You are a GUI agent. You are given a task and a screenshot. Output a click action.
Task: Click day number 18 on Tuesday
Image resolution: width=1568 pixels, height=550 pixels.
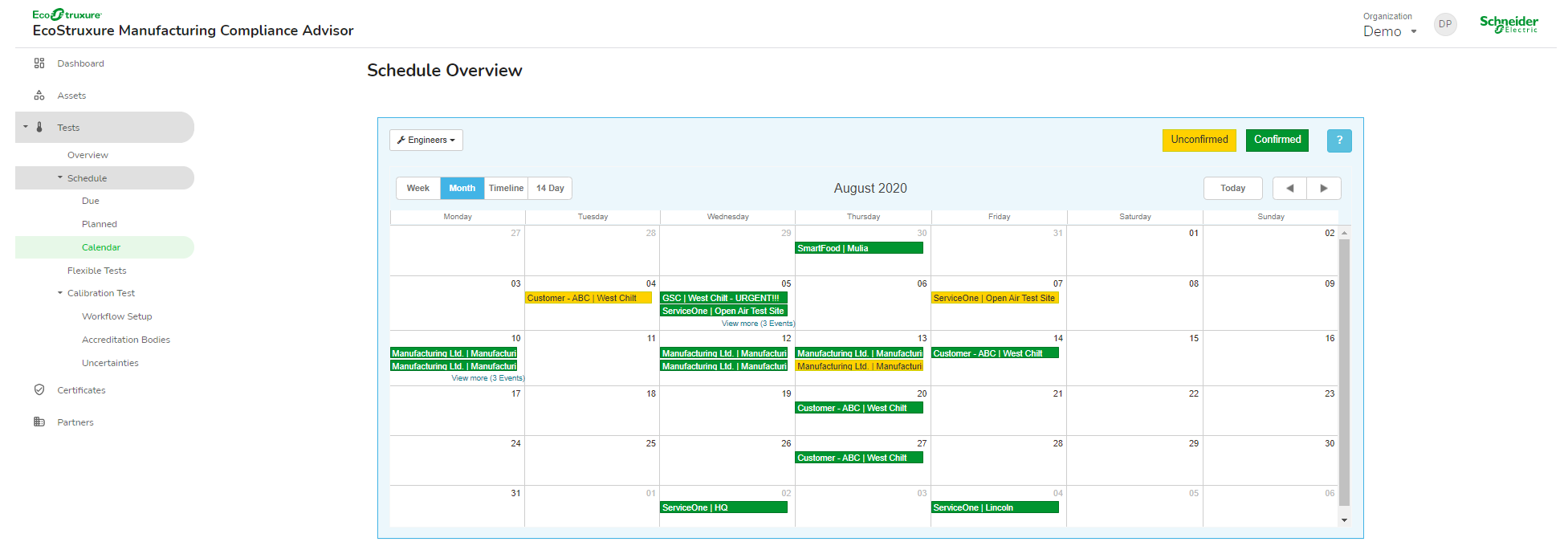(650, 393)
